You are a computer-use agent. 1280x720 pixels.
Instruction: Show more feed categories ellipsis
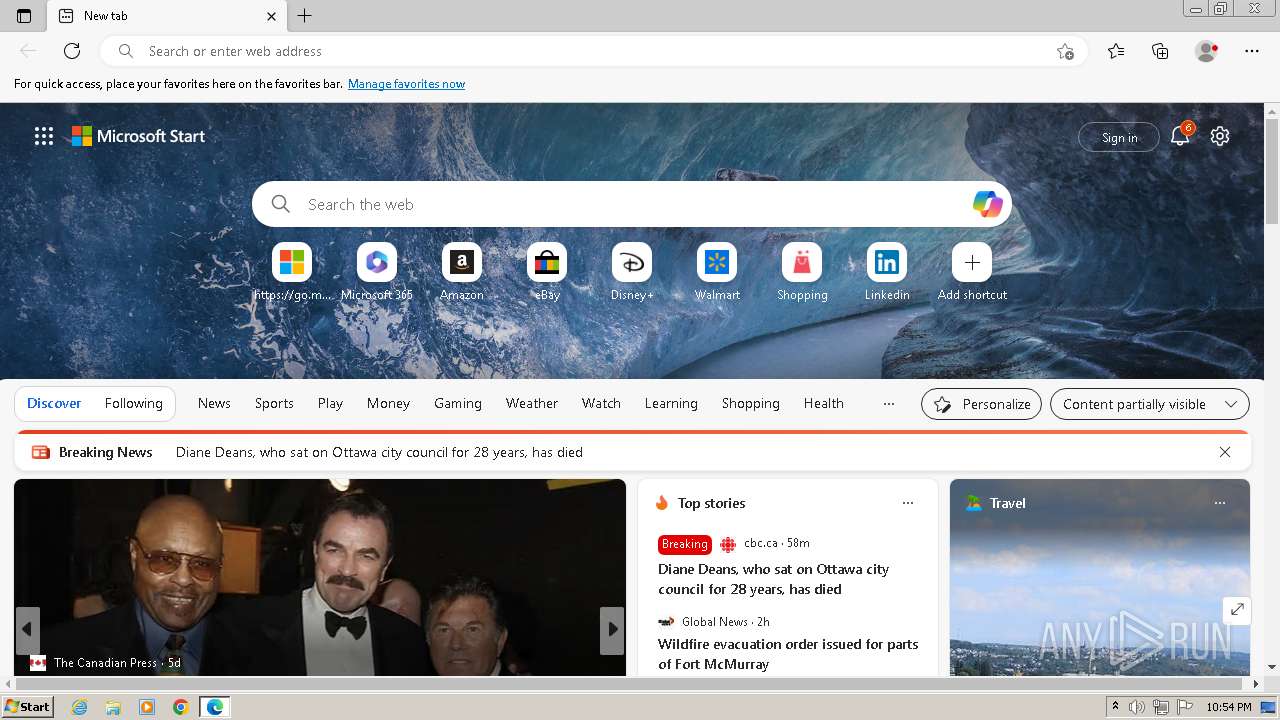coord(889,404)
